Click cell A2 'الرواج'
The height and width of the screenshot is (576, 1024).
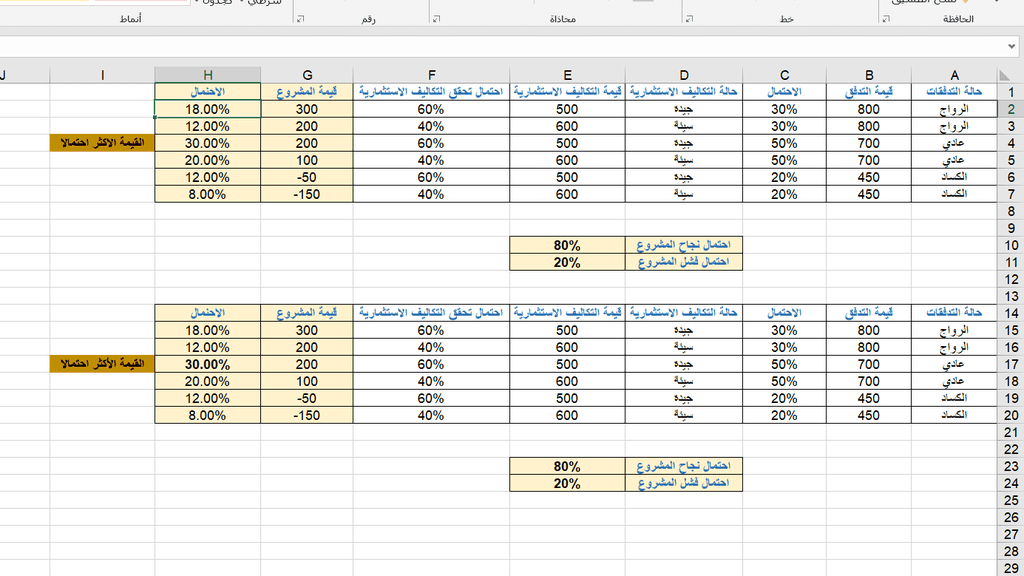954,109
